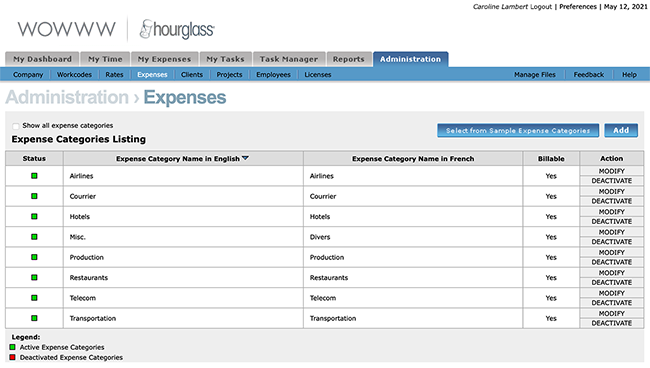This screenshot has height=368, width=650.
Task: Click the Billable column header
Action: tap(551, 158)
